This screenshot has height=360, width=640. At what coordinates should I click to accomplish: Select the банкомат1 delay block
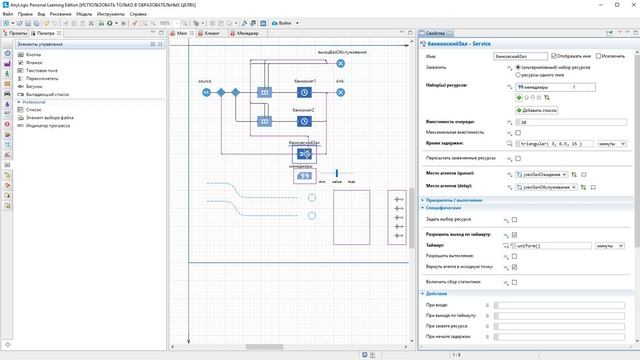click(304, 93)
